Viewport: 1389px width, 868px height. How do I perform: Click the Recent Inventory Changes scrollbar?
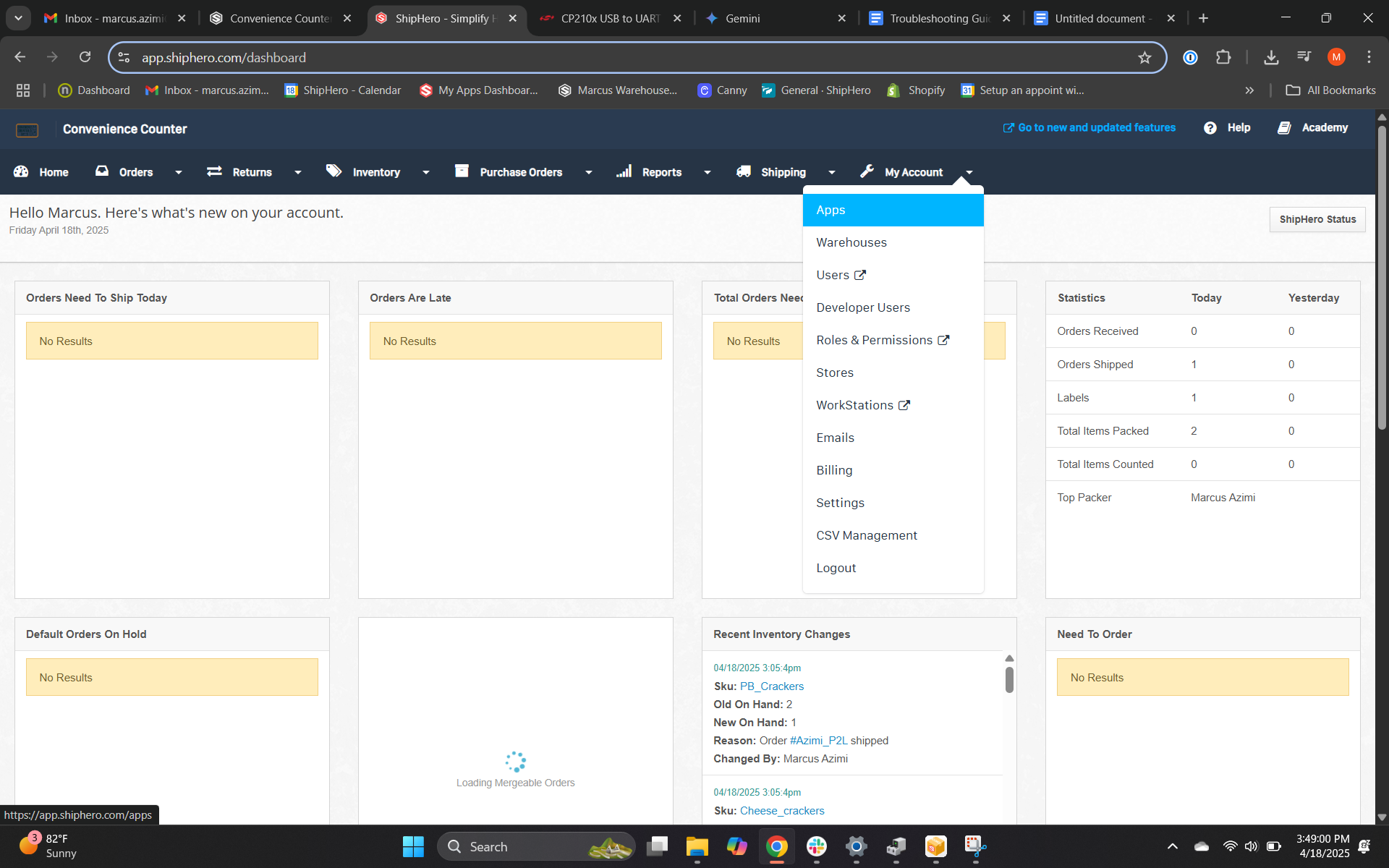(1009, 679)
